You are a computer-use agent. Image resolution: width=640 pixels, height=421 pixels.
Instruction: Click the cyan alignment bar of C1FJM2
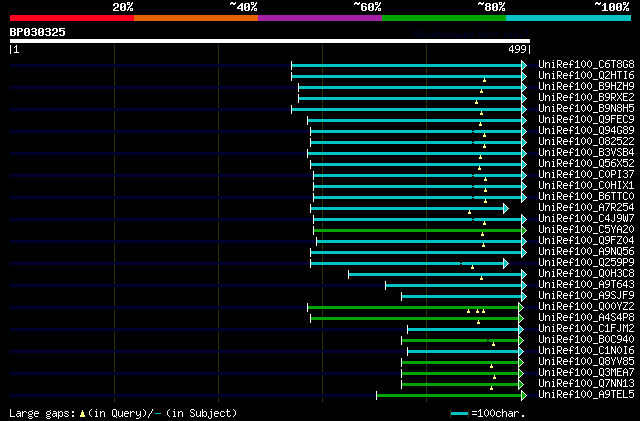465,330
